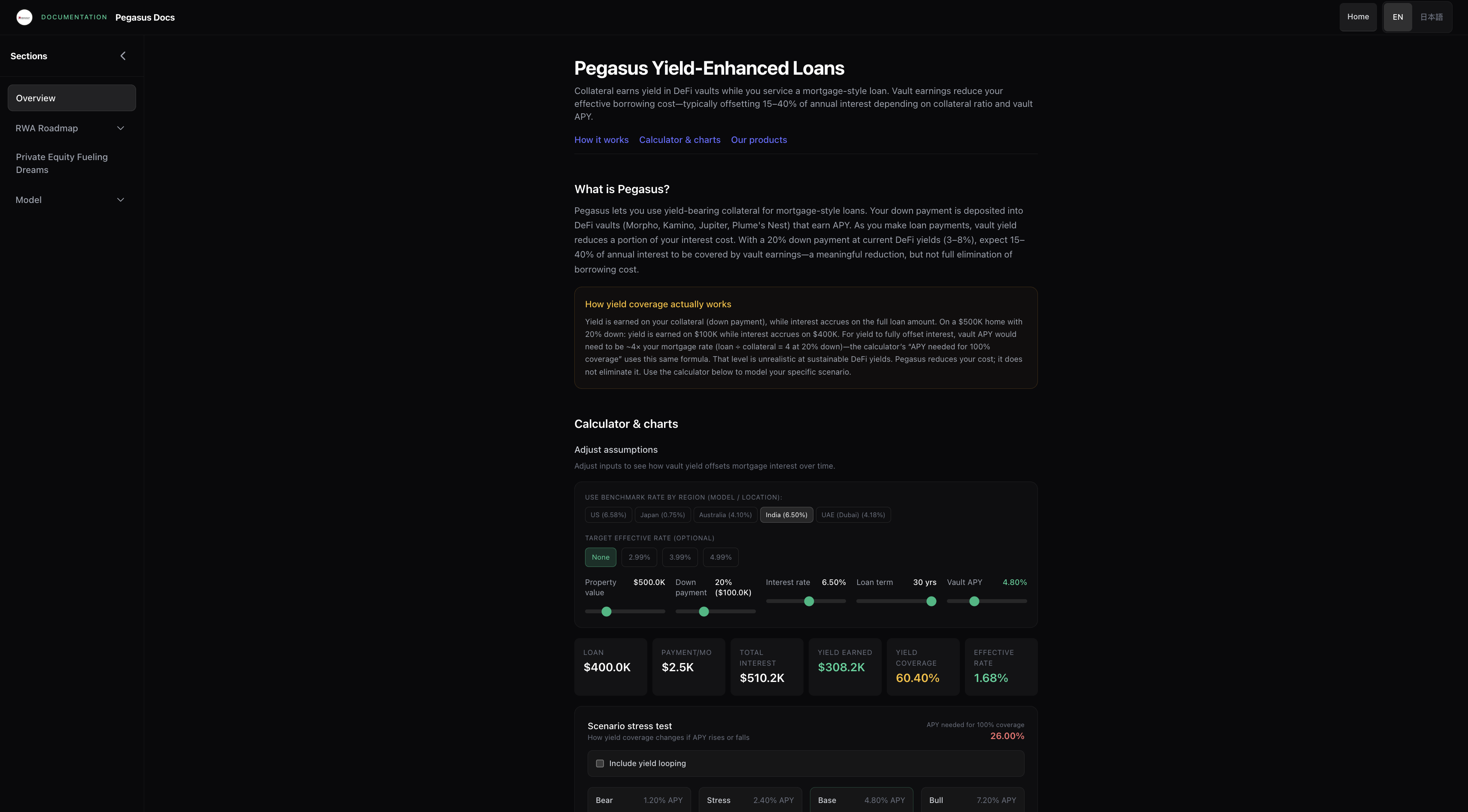
Task: Open Private Equity Fueling Dreams page
Action: 61,164
